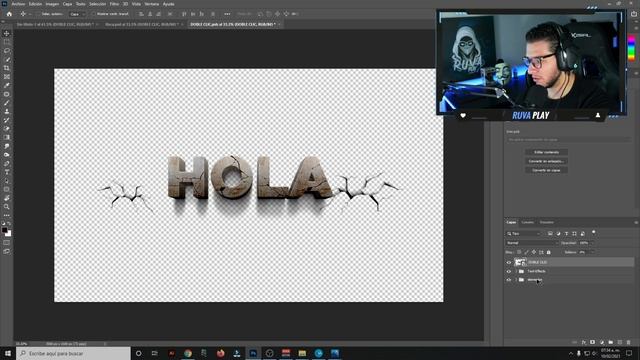640x360 pixels.
Task: Hide the Text Effects group layer
Action: coord(509,271)
